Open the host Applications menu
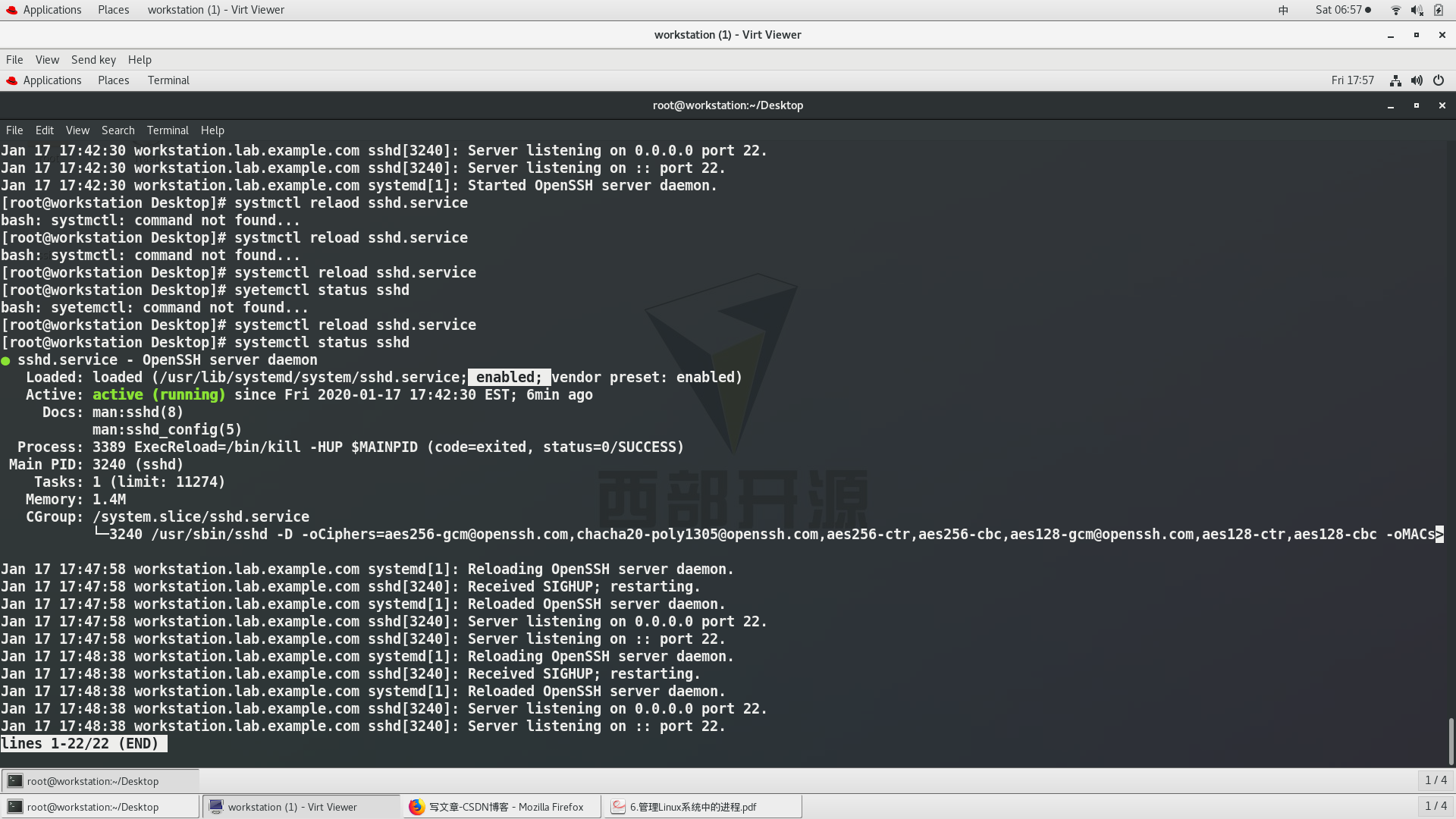 coord(52,10)
